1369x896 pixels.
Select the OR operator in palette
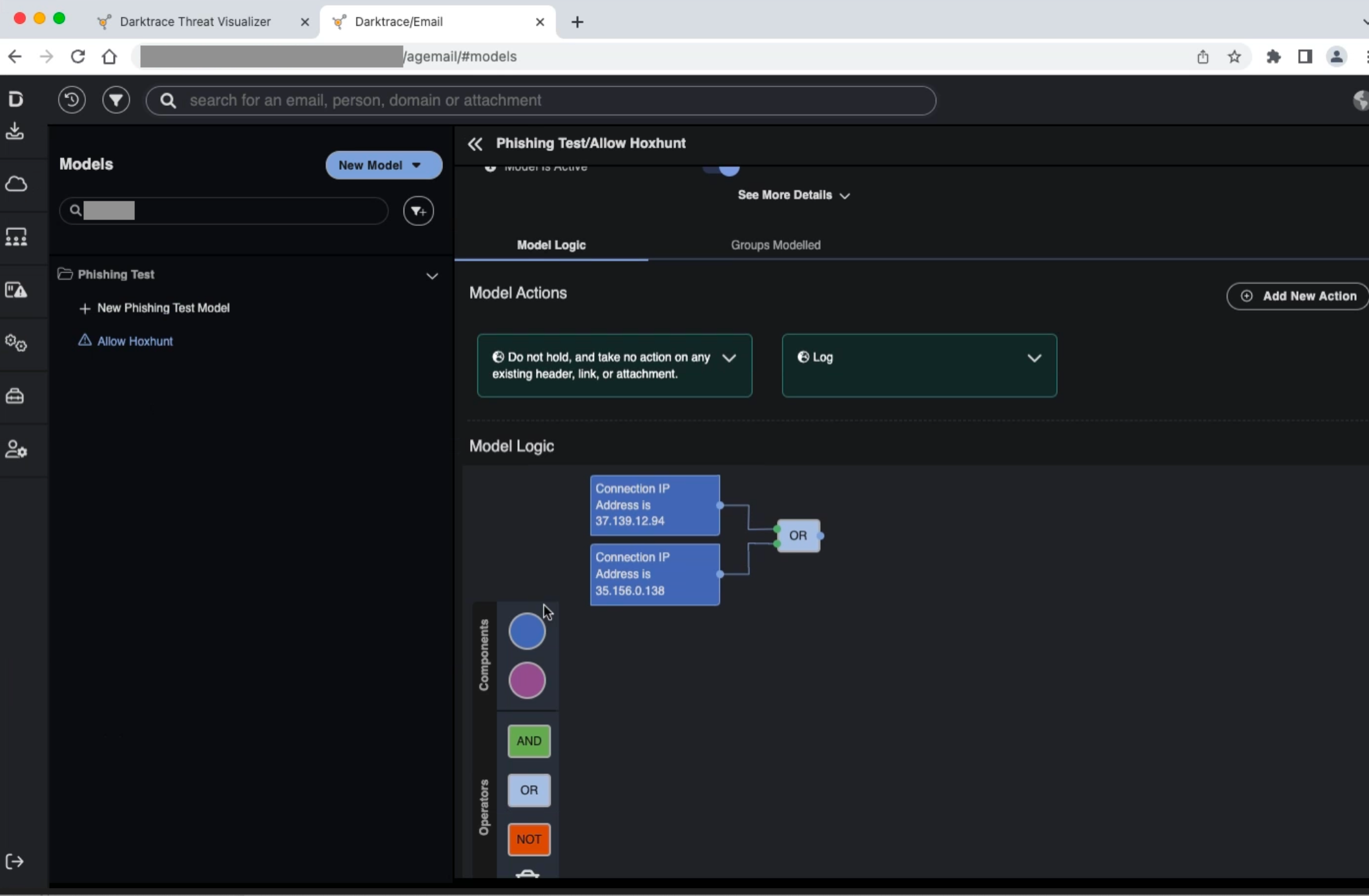tap(529, 790)
